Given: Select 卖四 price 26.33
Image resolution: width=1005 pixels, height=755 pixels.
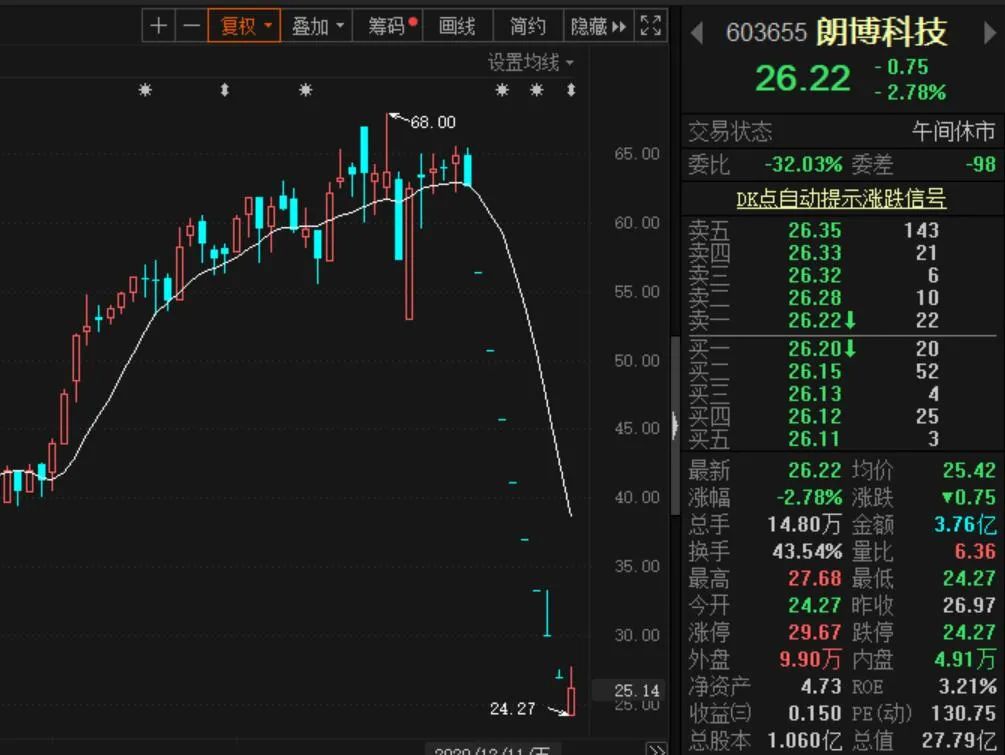Looking at the screenshot, I should pyautogui.click(x=815, y=253).
